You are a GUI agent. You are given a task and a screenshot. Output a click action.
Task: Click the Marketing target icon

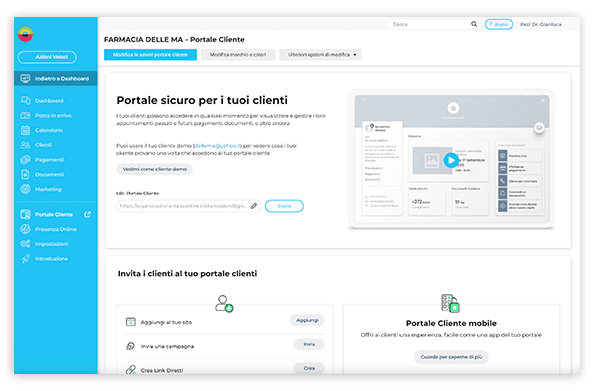click(x=25, y=189)
